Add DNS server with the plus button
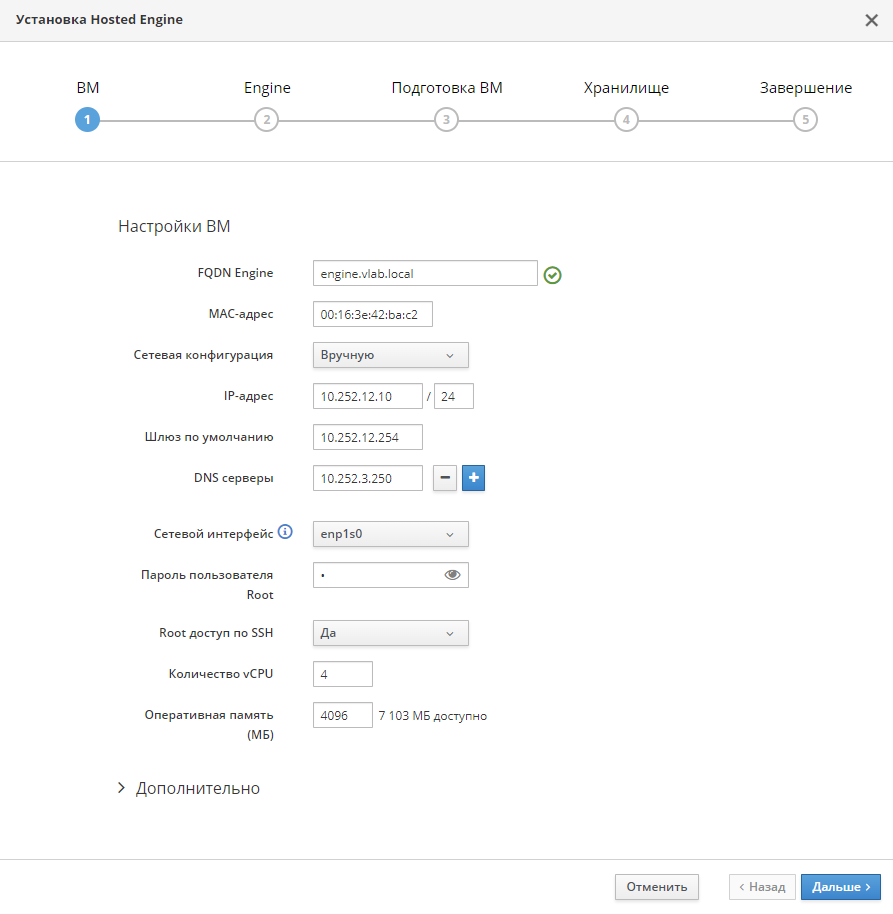Screen dimensions: 893x914 tap(473, 478)
